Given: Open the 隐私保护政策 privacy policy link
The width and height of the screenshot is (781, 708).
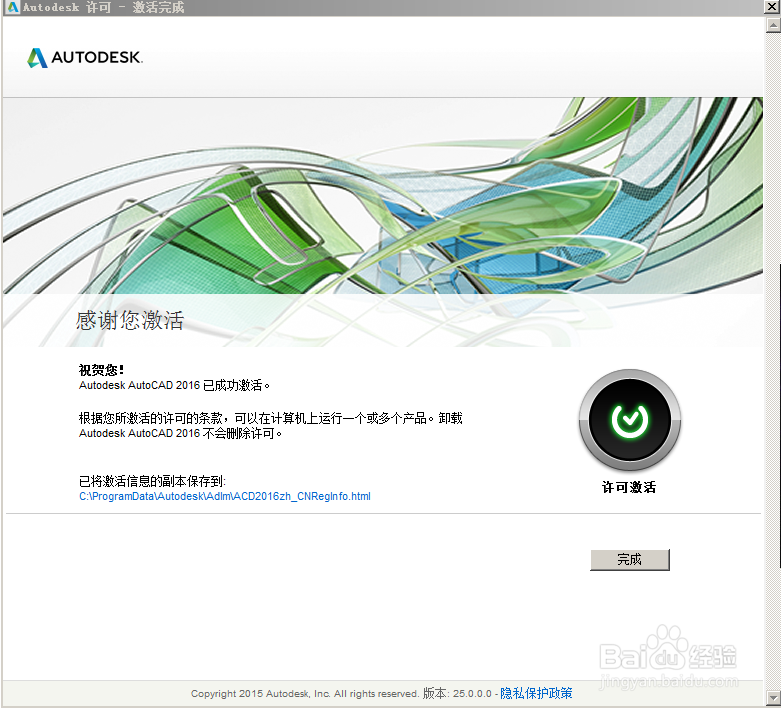Looking at the screenshot, I should tap(536, 693).
